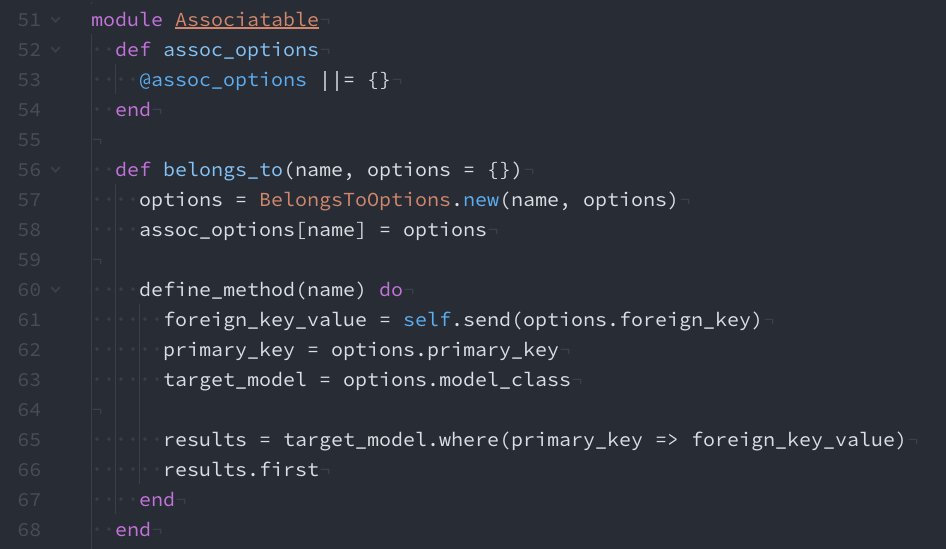Place cursor on @assoc_options instance variable
The width and height of the screenshot is (946, 549).
[x=222, y=80]
